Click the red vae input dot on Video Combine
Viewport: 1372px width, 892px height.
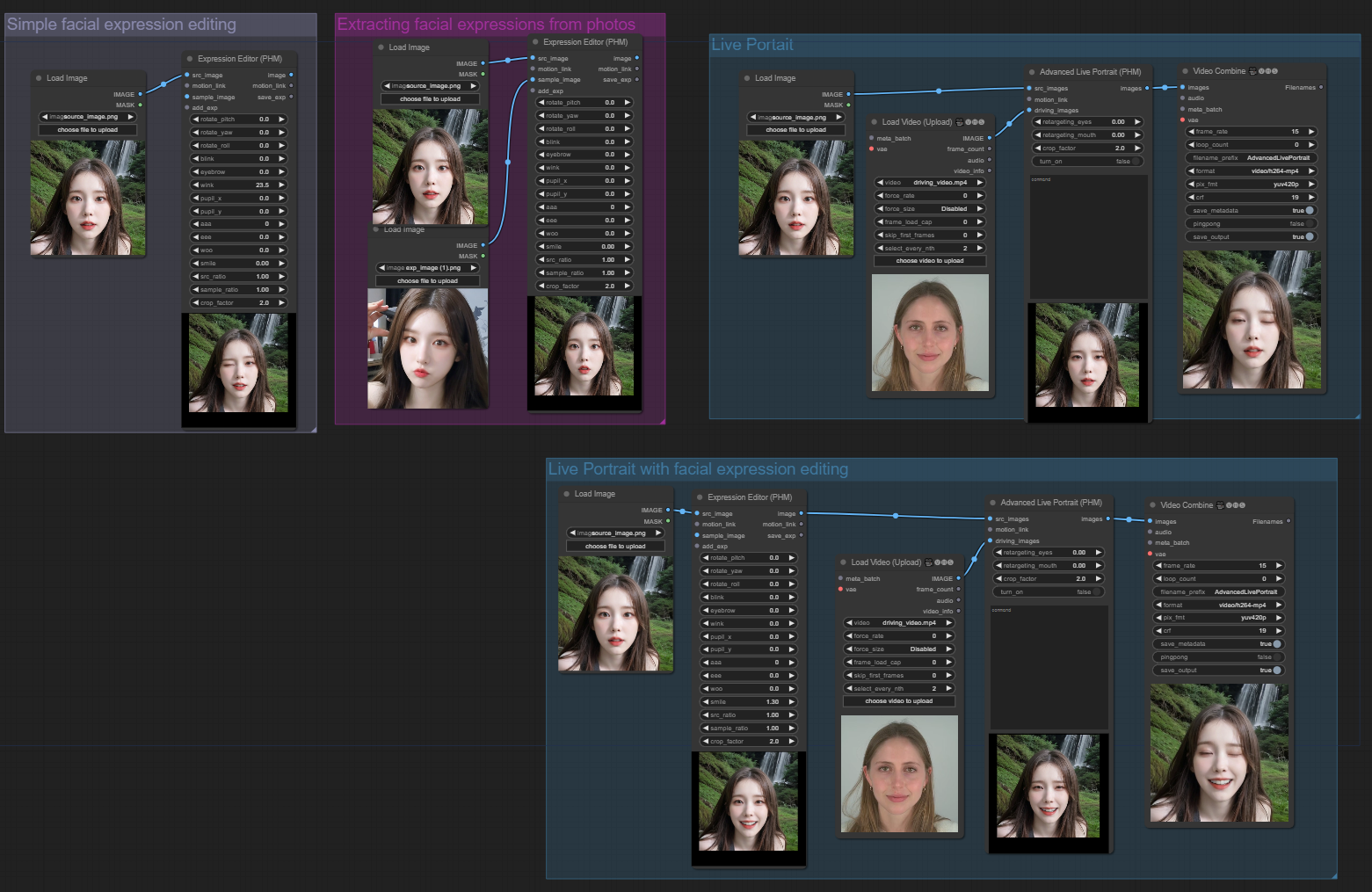click(1183, 120)
